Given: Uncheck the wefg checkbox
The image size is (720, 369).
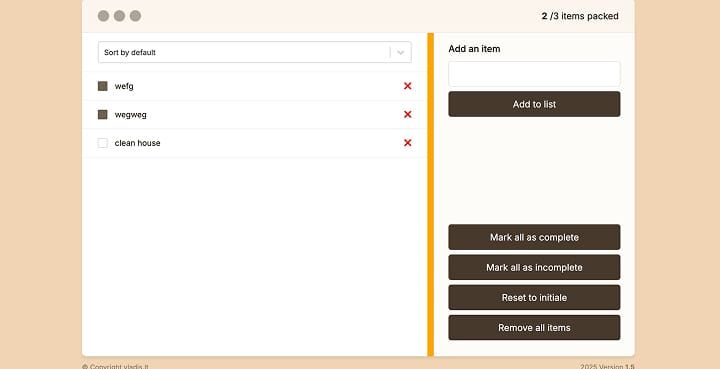Looking at the screenshot, I should tap(102, 86).
